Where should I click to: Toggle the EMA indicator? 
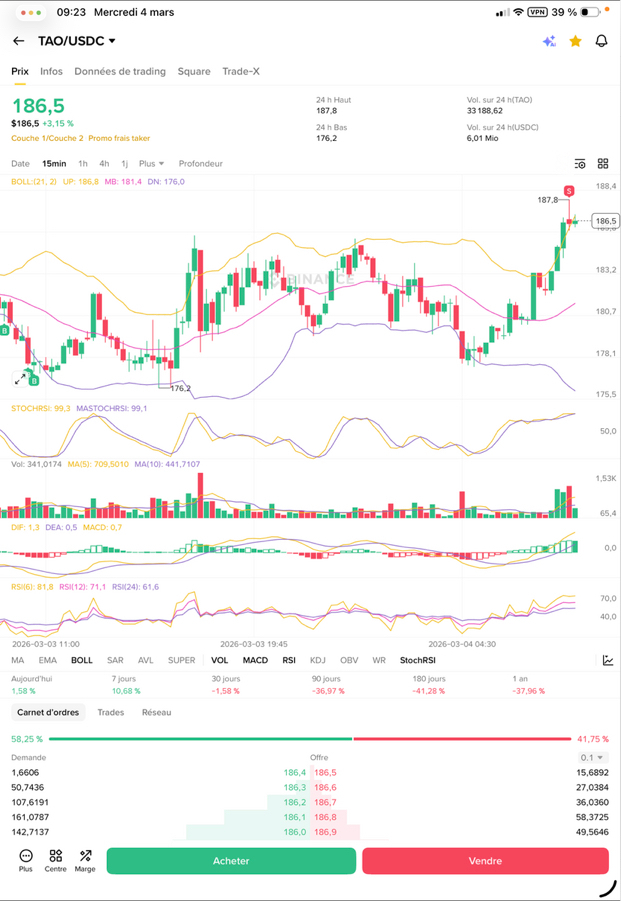pos(48,660)
